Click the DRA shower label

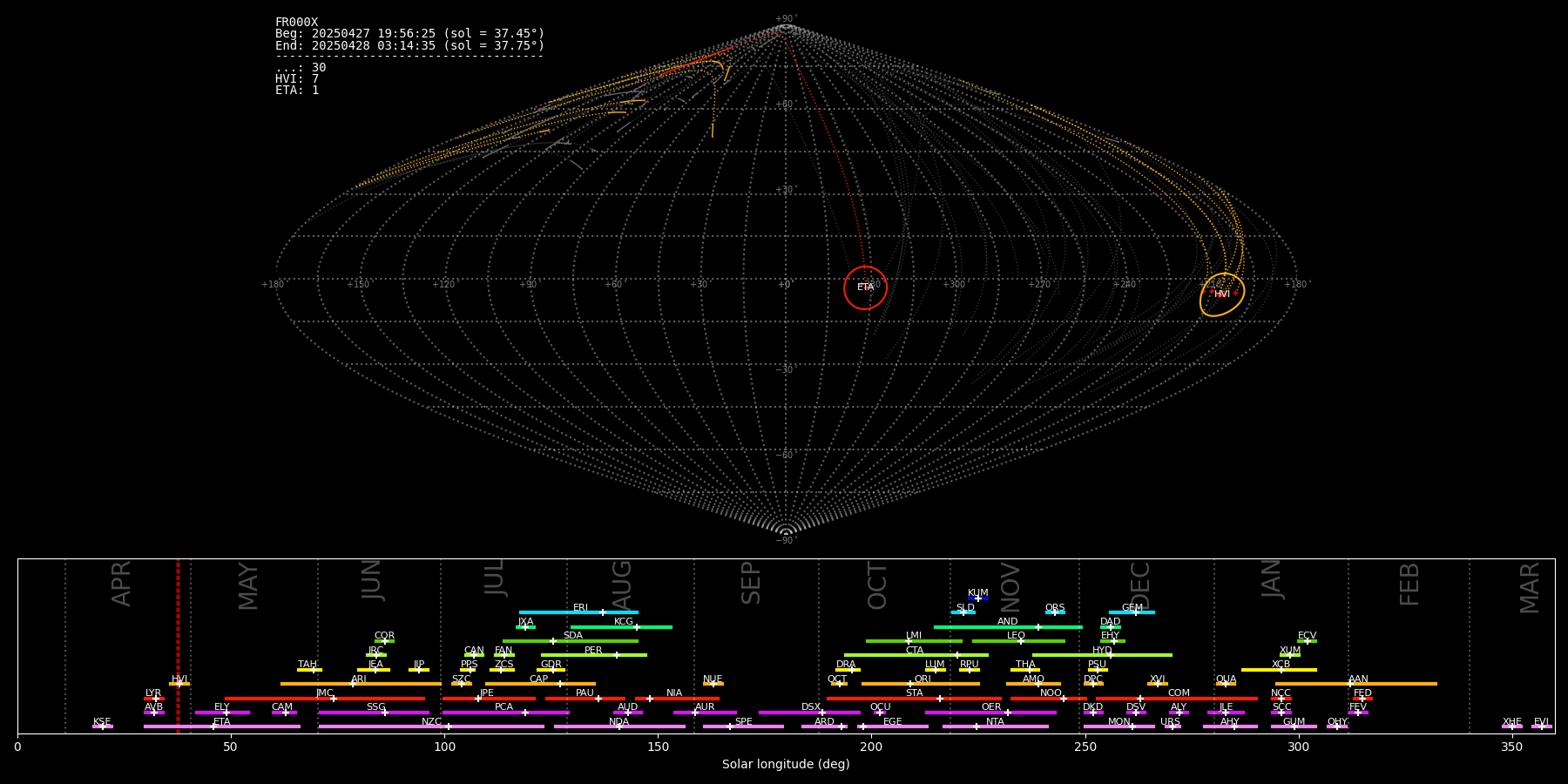point(846,665)
